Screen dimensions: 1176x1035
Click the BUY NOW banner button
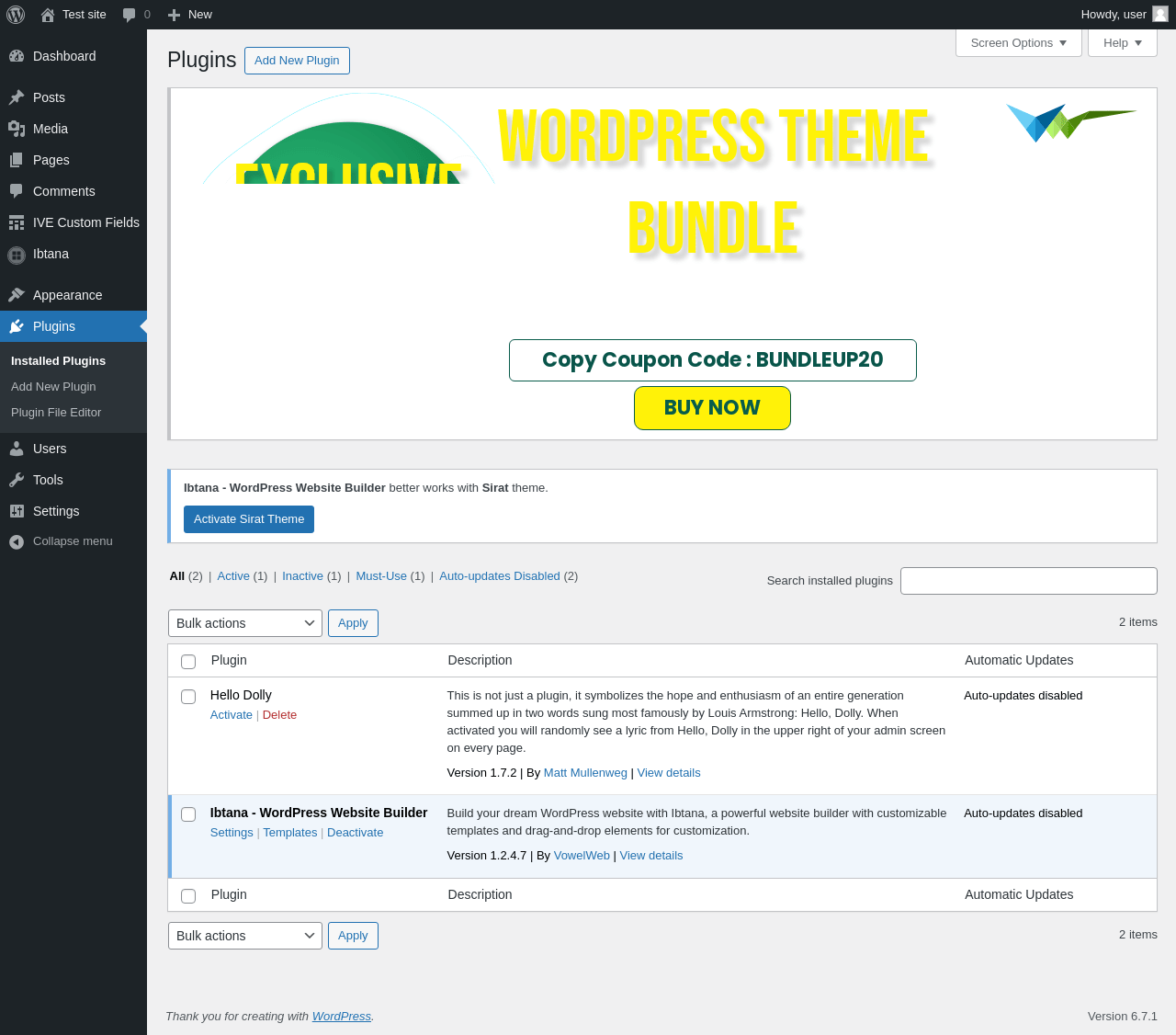[712, 408]
